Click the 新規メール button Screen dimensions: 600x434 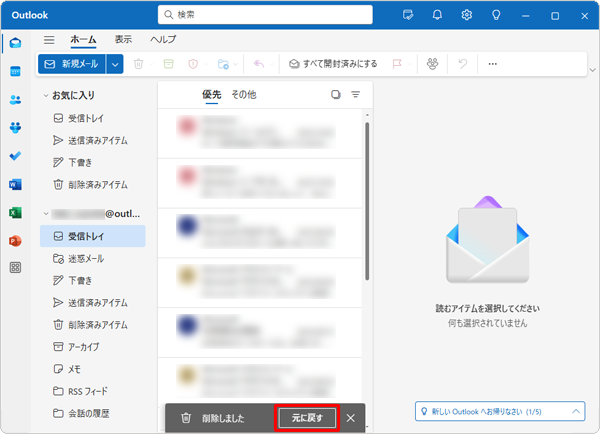[72, 64]
